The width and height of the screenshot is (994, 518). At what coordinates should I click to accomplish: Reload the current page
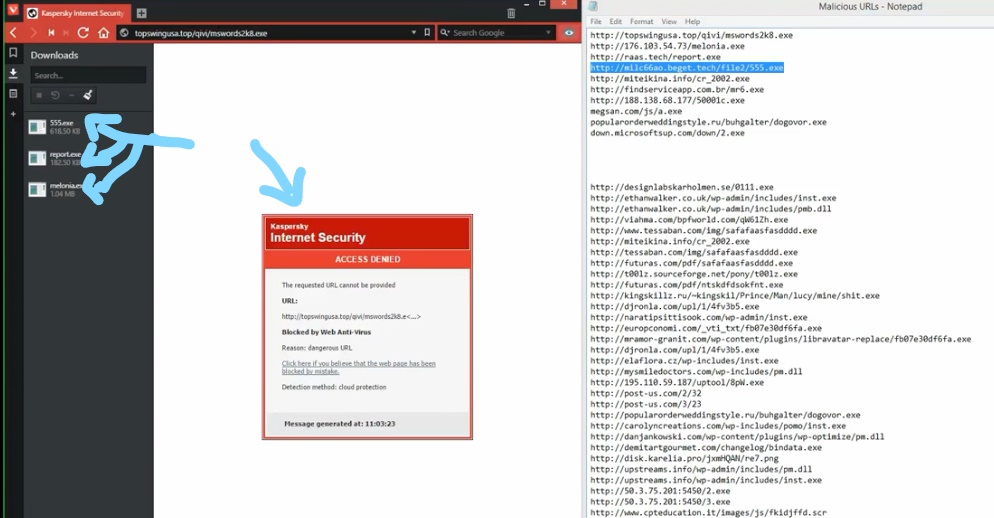click(x=83, y=33)
